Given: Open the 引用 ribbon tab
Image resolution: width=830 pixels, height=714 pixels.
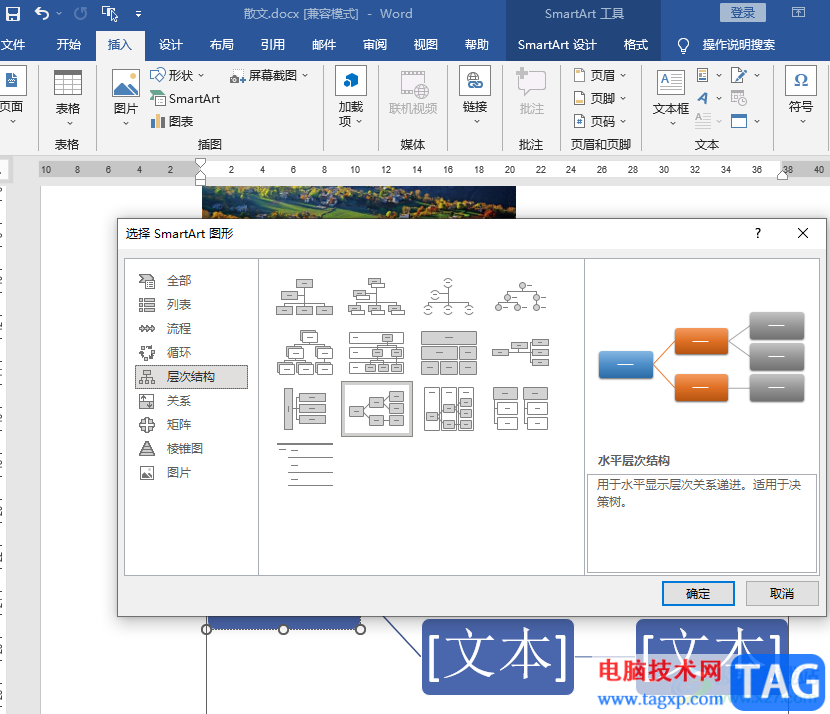Looking at the screenshot, I should click(273, 45).
